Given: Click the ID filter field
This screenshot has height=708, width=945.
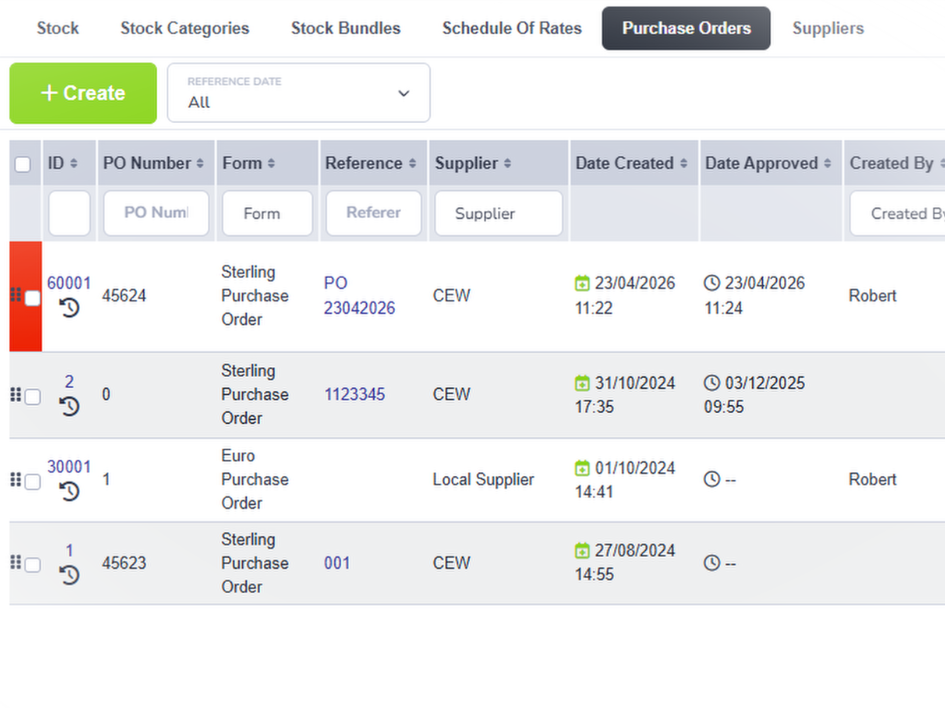Looking at the screenshot, I should [x=69, y=213].
